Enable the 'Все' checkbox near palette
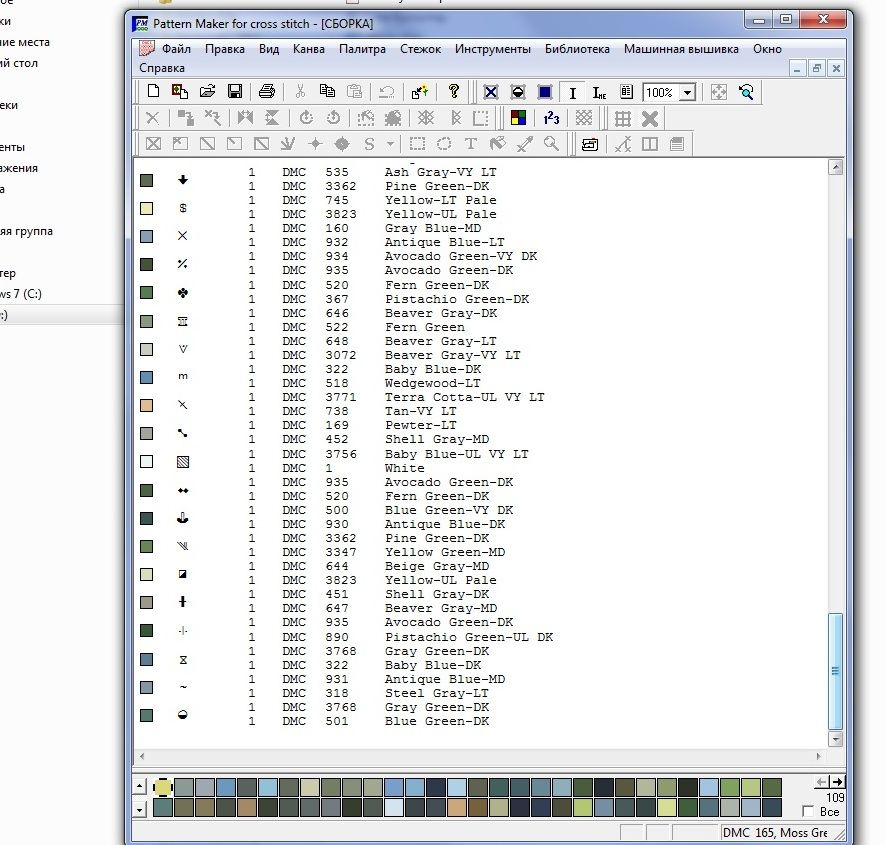 pyautogui.click(x=808, y=812)
